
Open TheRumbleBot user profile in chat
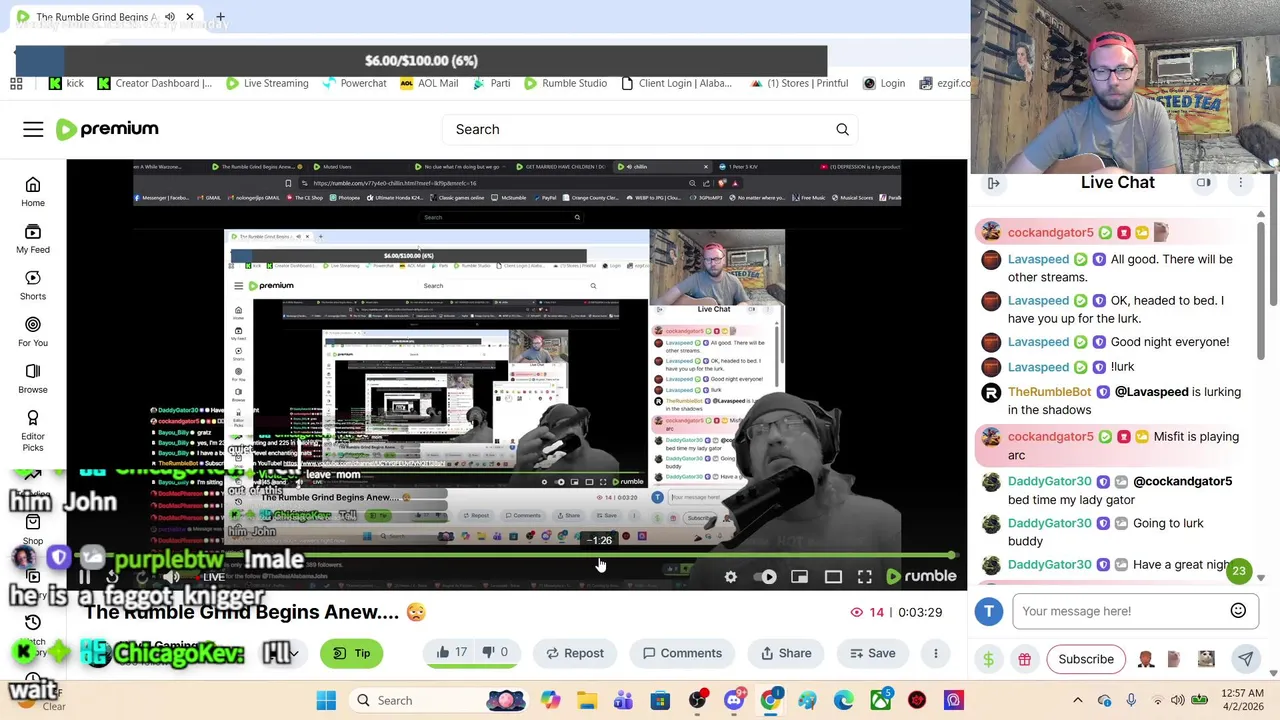[x=1049, y=392]
